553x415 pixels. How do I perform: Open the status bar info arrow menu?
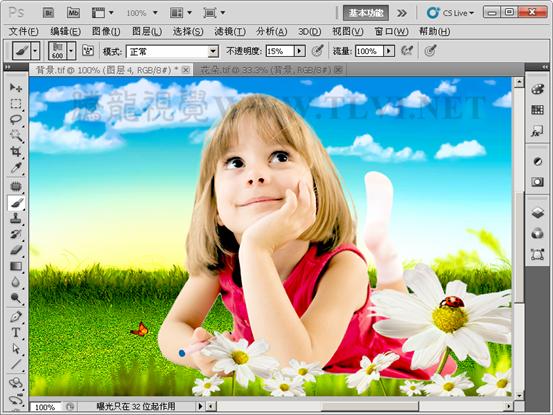point(200,406)
